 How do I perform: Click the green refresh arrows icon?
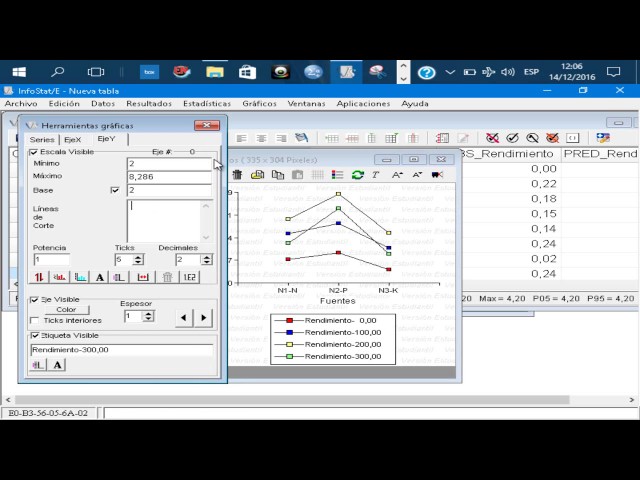coord(358,175)
